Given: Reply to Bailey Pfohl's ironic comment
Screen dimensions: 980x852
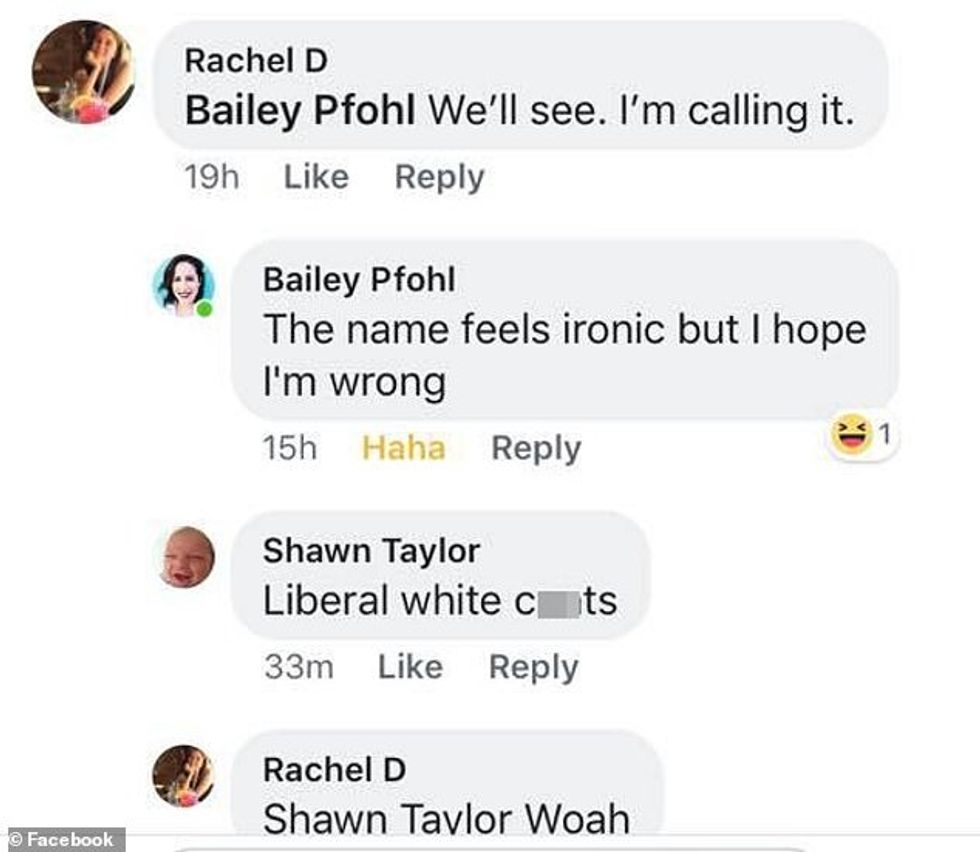Looking at the screenshot, I should [x=535, y=448].
